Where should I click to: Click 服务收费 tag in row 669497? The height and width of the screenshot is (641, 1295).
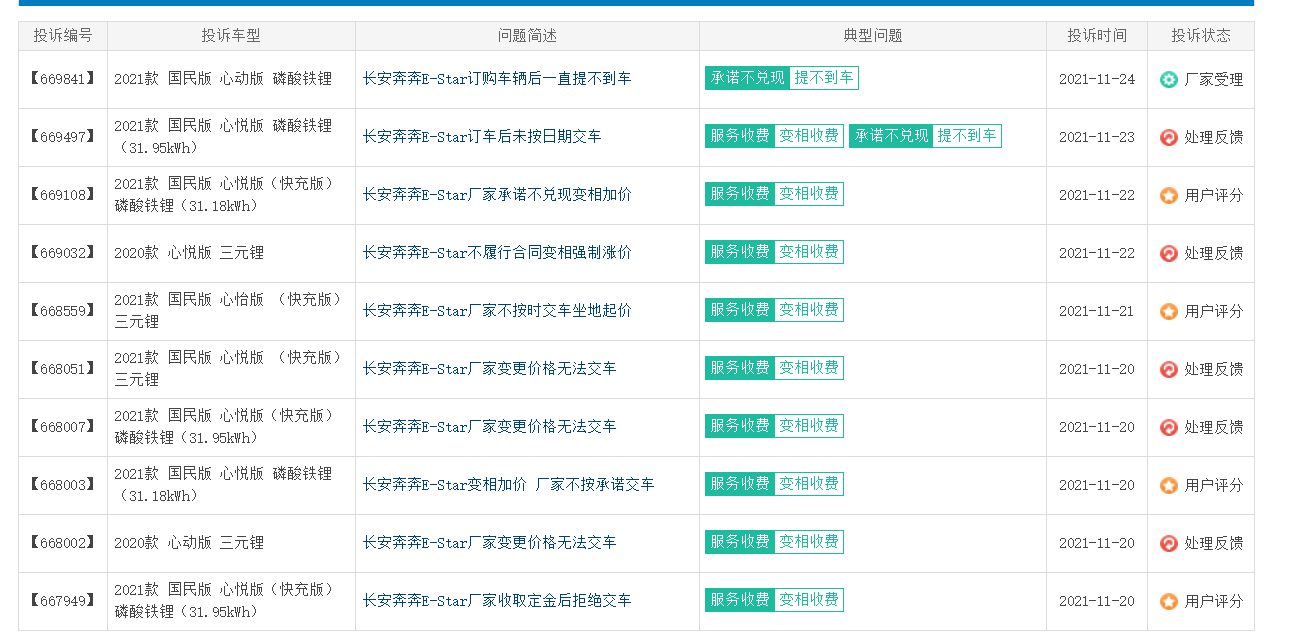pos(740,136)
